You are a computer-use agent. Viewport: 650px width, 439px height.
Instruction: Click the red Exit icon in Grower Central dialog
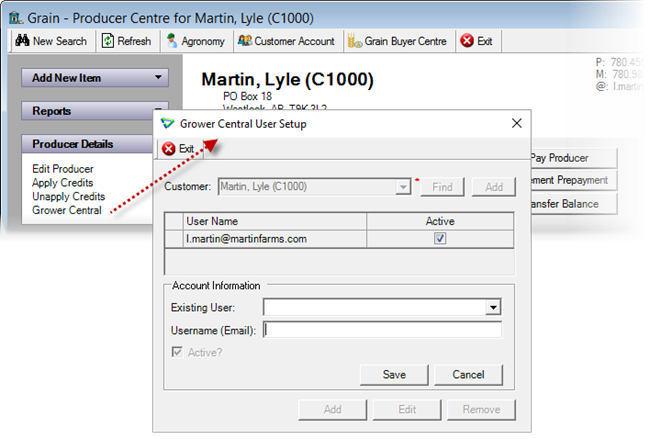point(169,148)
